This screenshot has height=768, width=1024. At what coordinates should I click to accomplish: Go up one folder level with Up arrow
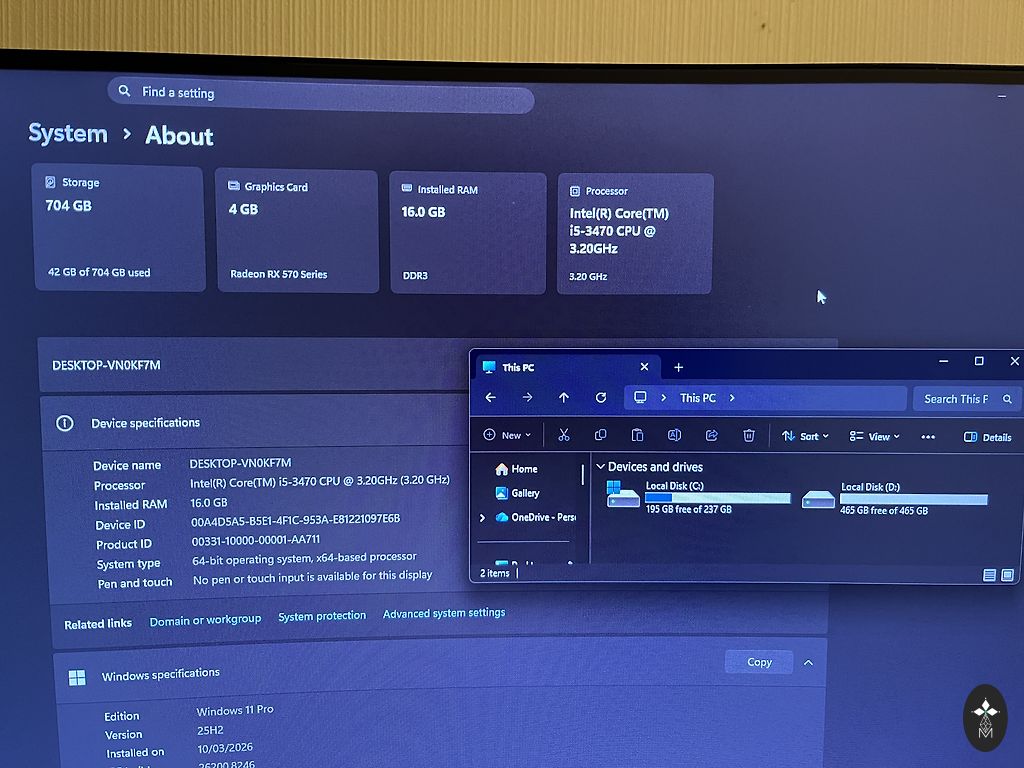(564, 398)
